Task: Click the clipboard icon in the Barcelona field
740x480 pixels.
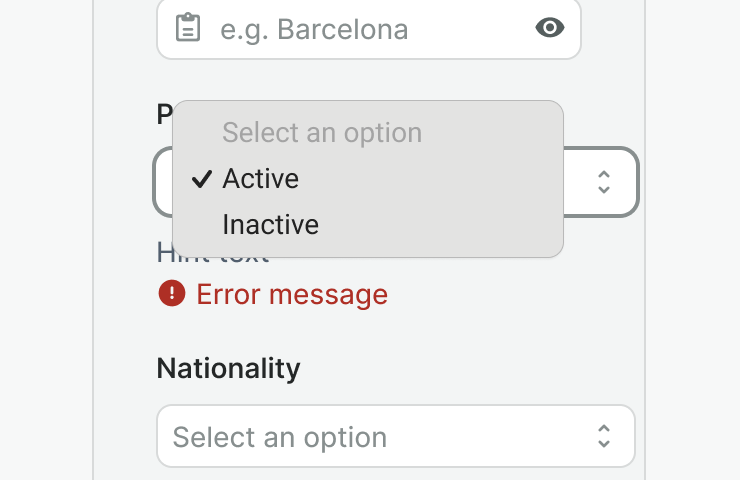Action: click(186, 28)
